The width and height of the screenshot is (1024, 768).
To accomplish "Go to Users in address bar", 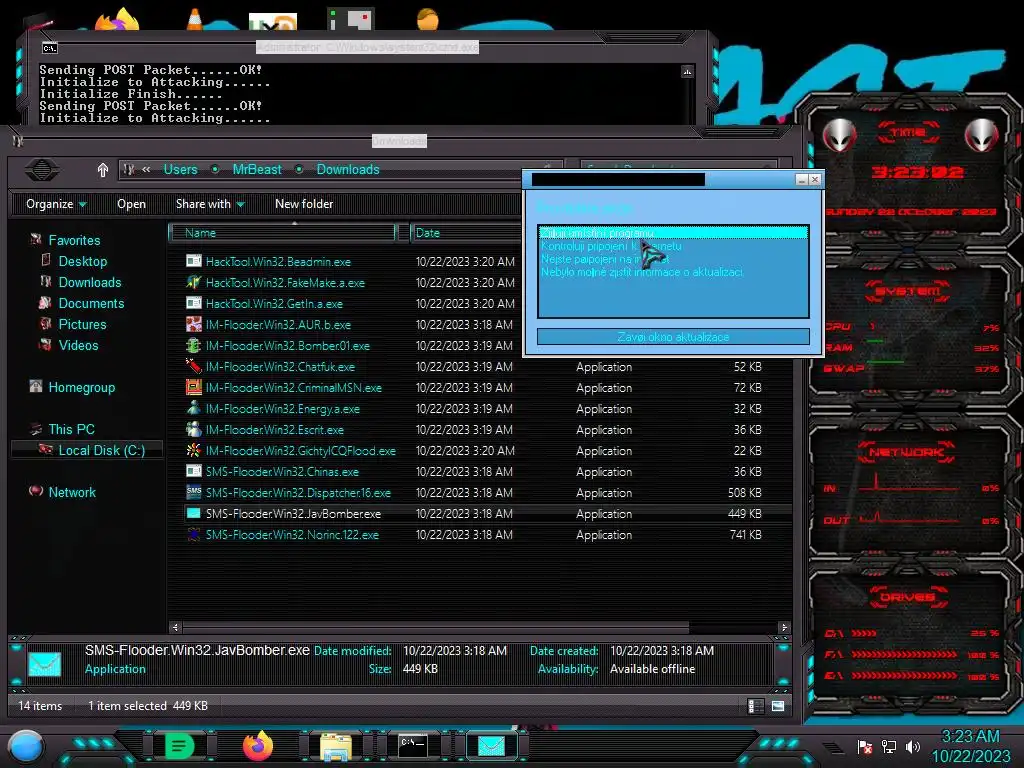I will pyautogui.click(x=180, y=169).
